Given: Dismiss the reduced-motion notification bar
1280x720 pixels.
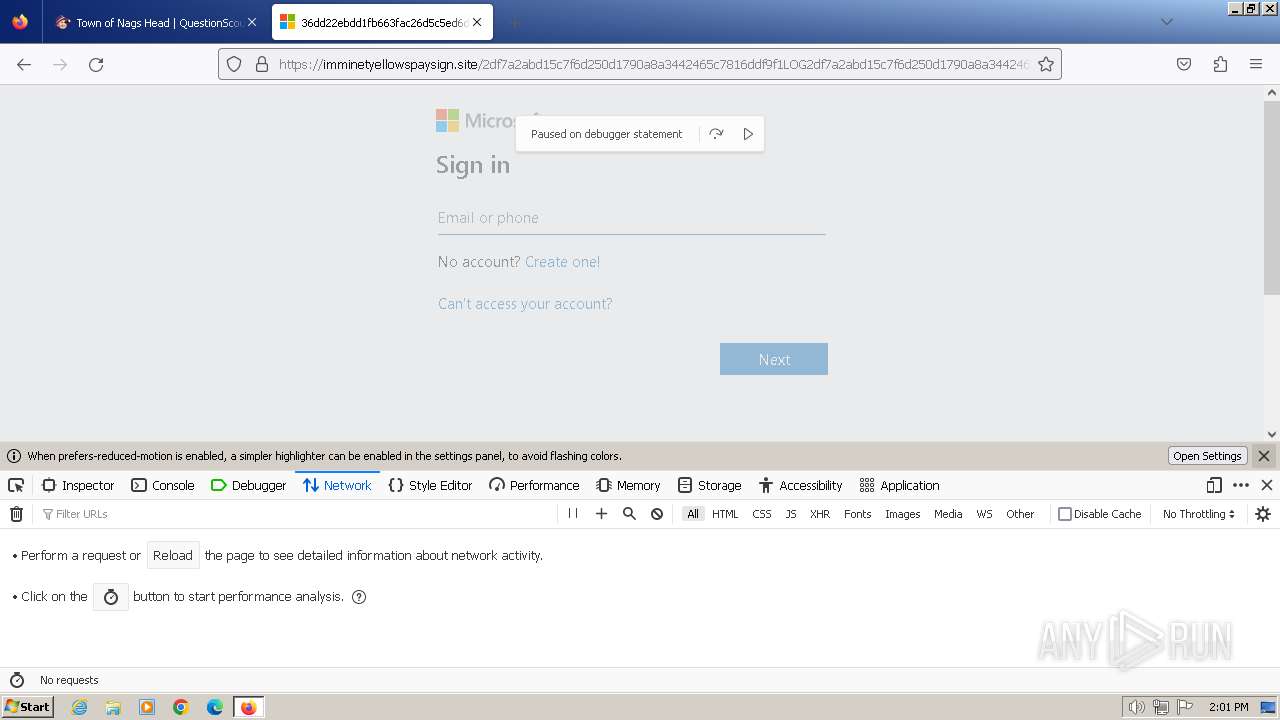Looking at the screenshot, I should tap(1264, 456).
